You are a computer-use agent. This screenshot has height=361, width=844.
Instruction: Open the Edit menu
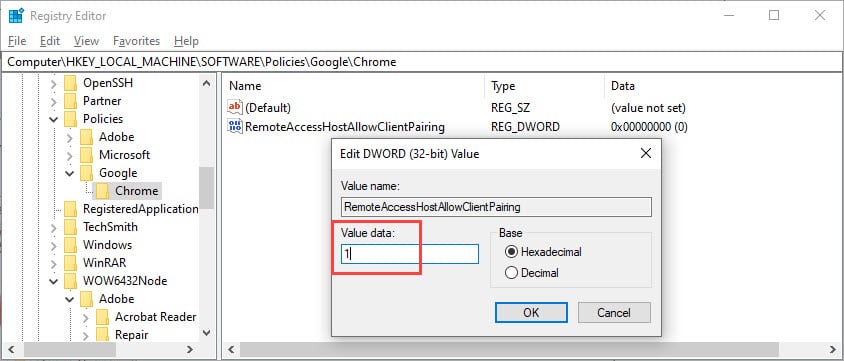coord(50,41)
